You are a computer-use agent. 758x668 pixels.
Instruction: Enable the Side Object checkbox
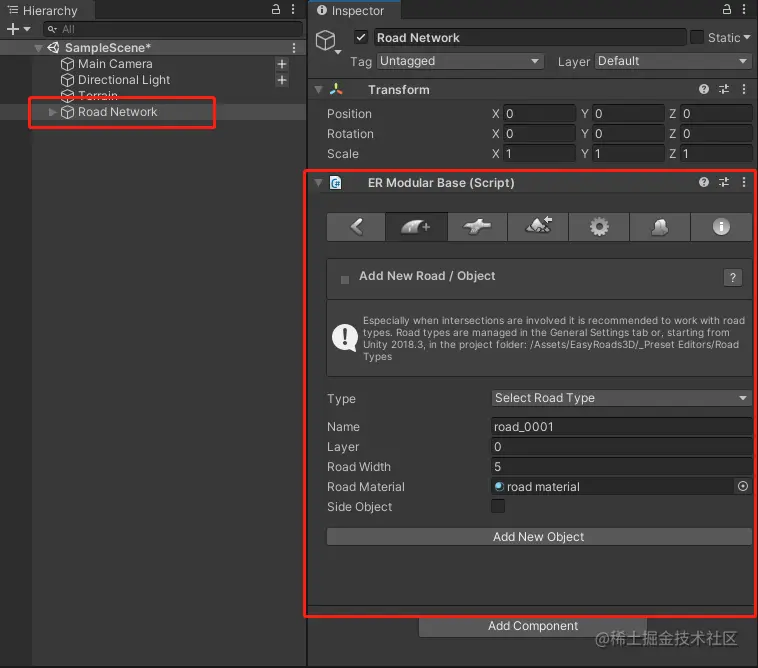click(498, 506)
